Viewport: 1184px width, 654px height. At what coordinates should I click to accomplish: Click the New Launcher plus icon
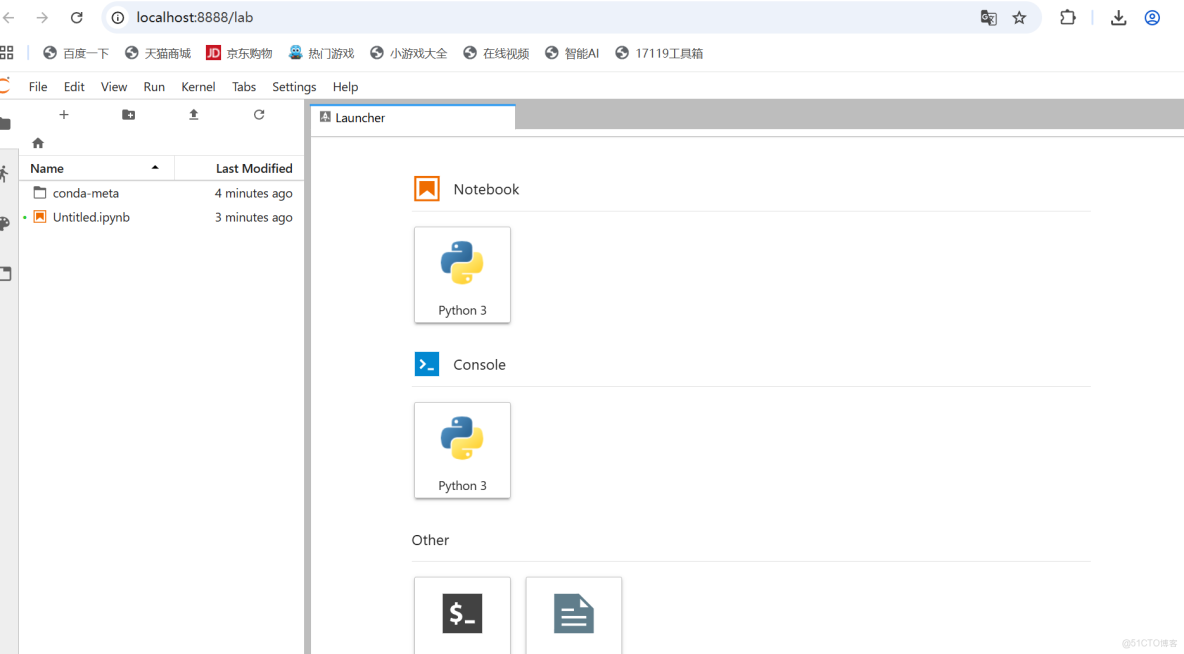click(63, 115)
